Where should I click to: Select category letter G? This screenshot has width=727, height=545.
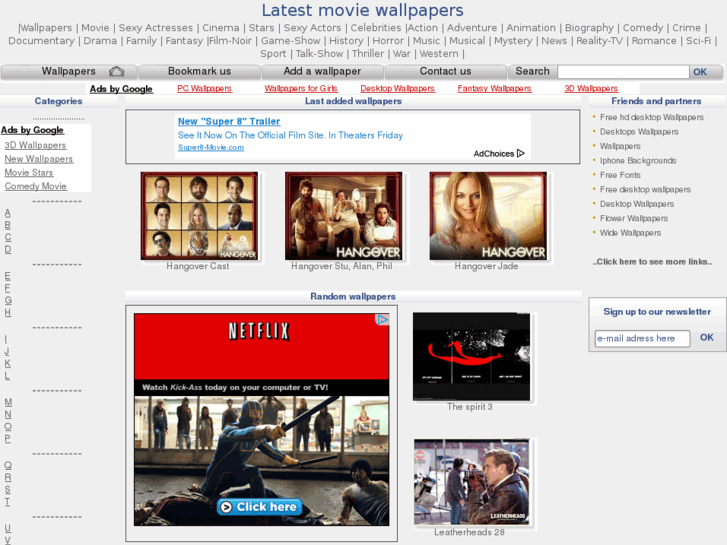pos(8,300)
